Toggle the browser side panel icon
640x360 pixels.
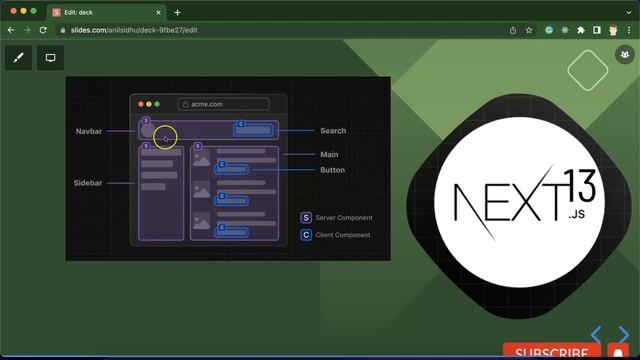pyautogui.click(x=597, y=30)
